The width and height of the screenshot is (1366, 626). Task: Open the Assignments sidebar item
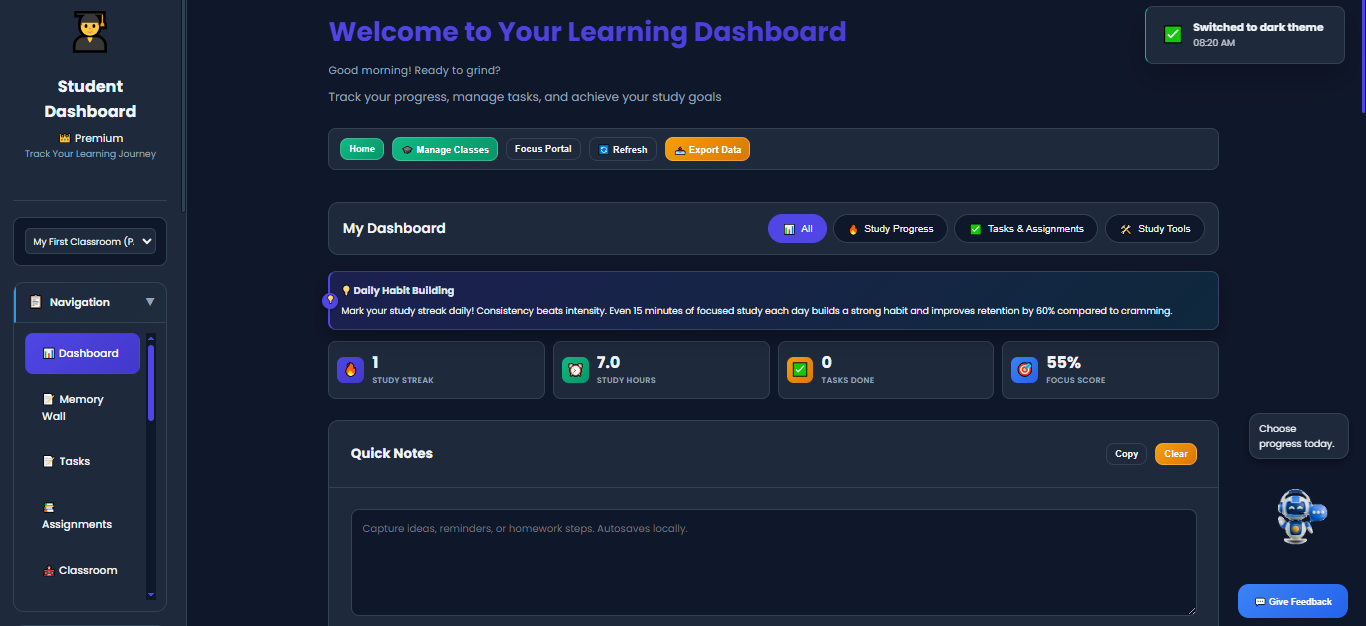(x=48, y=507)
